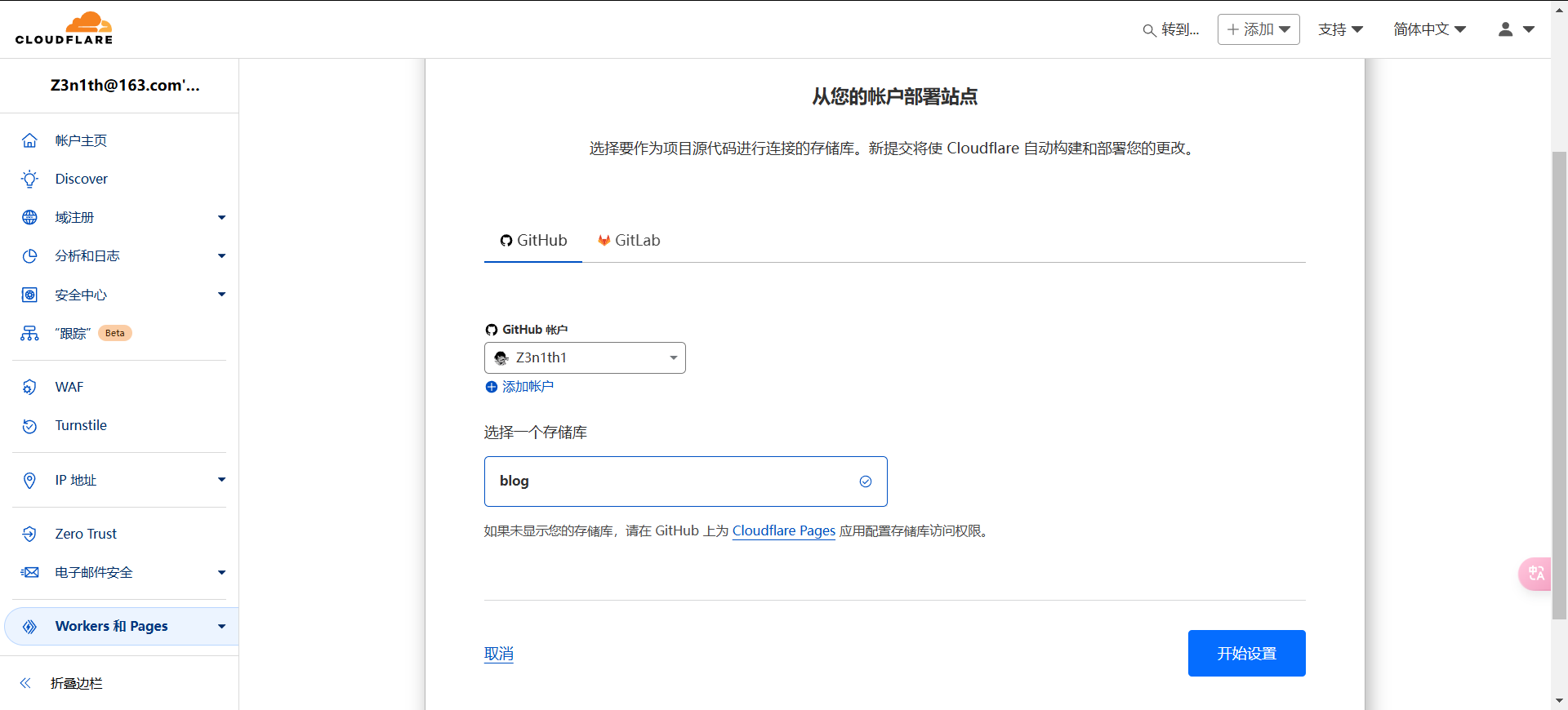Click the collapse sidebar double-arrow icon
This screenshot has height=710, width=1568.
[25, 683]
